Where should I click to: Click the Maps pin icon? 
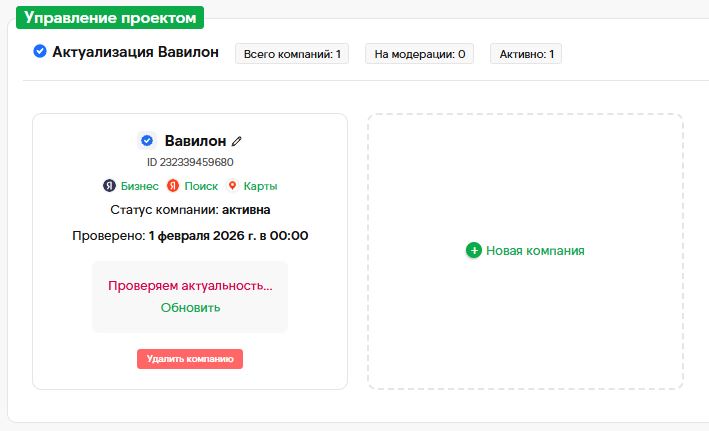233,186
